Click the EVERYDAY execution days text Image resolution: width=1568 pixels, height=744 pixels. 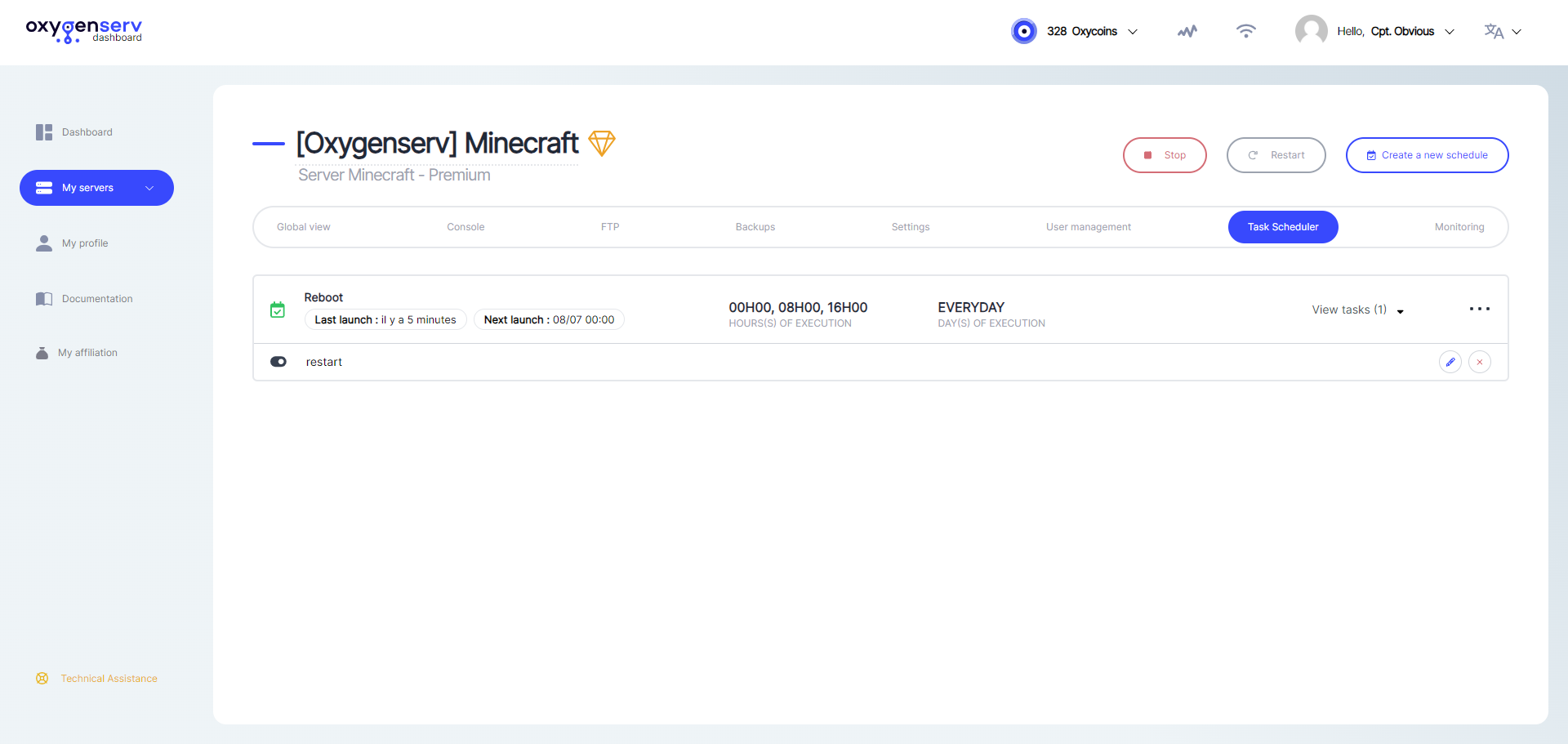971,307
